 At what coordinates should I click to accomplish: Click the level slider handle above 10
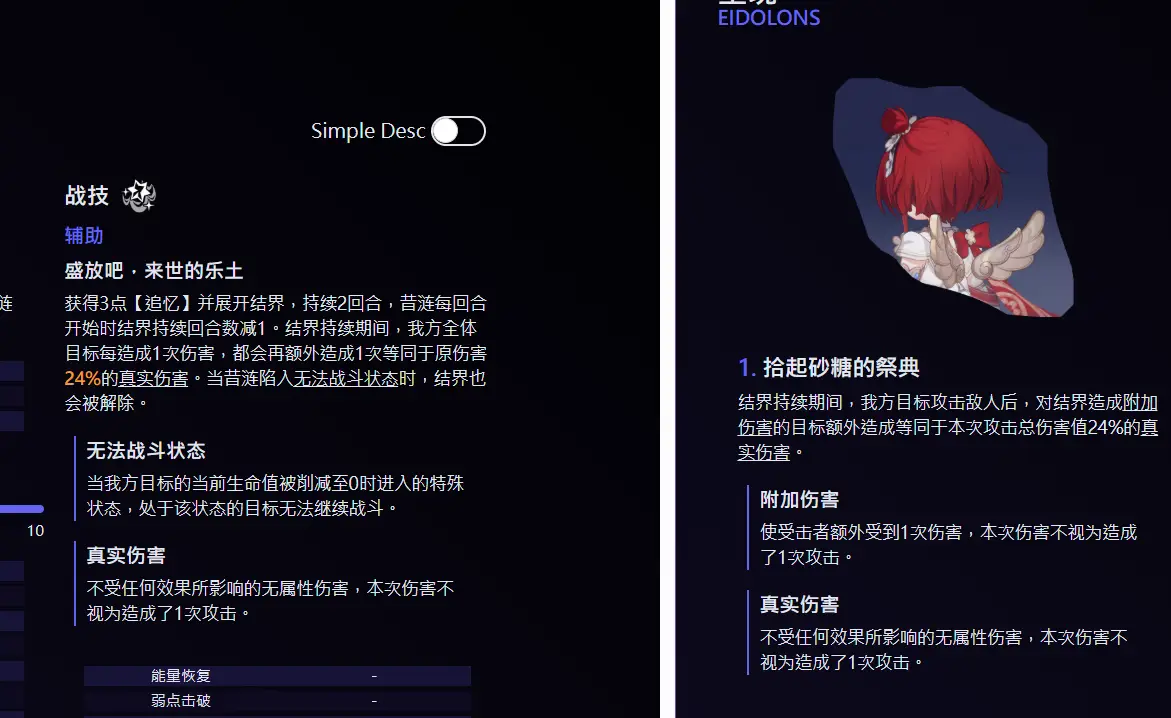coord(39,509)
